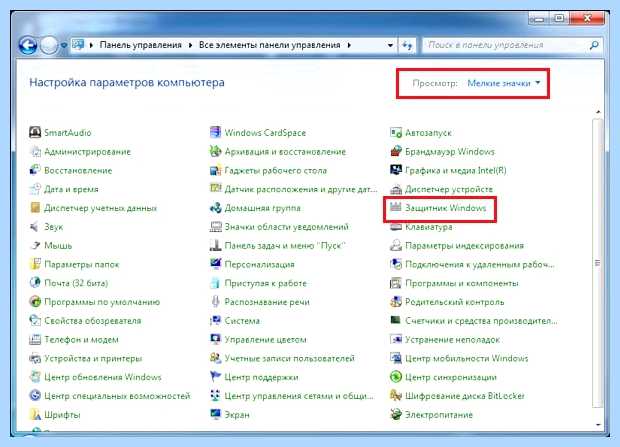Open Диспетчер учетных данных link
Image resolution: width=620 pixels, height=447 pixels.
click(x=100, y=208)
